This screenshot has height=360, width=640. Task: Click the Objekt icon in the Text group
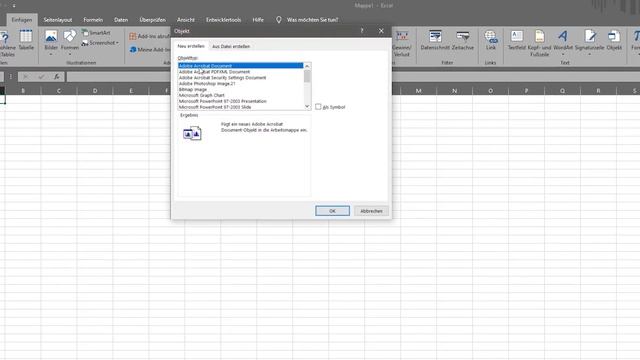(614, 40)
